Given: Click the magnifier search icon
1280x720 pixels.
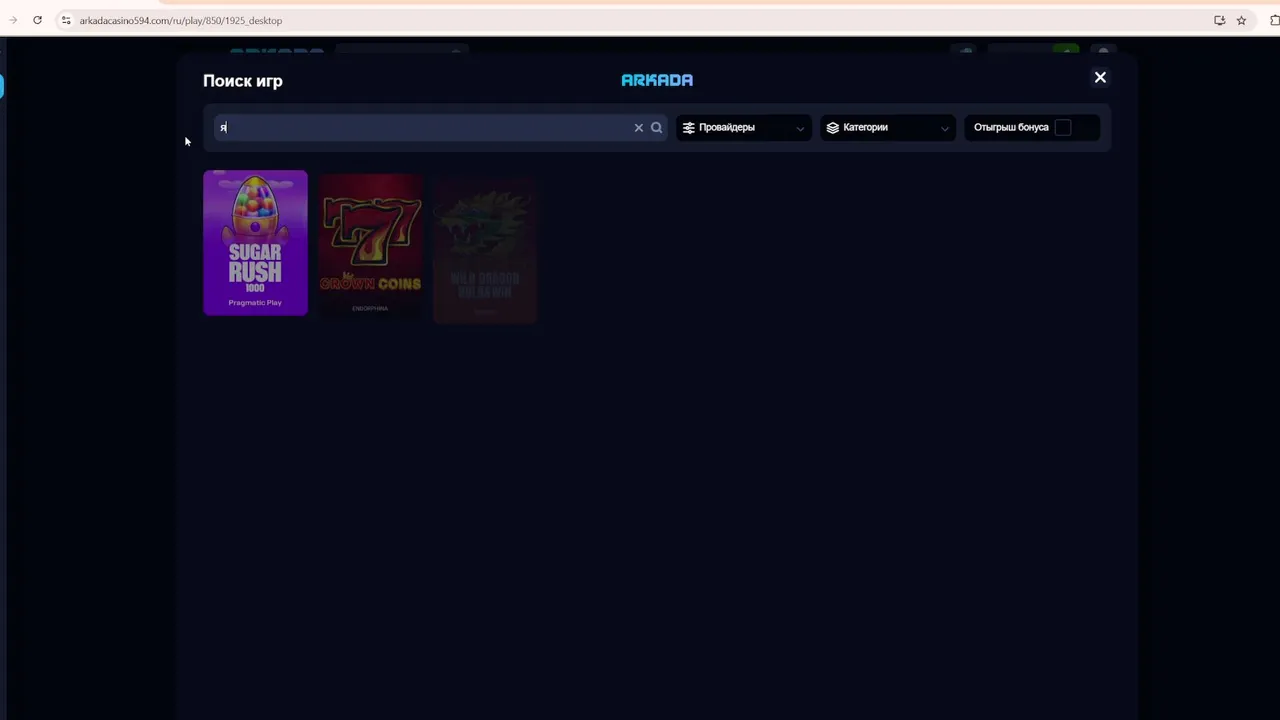Looking at the screenshot, I should [x=657, y=128].
